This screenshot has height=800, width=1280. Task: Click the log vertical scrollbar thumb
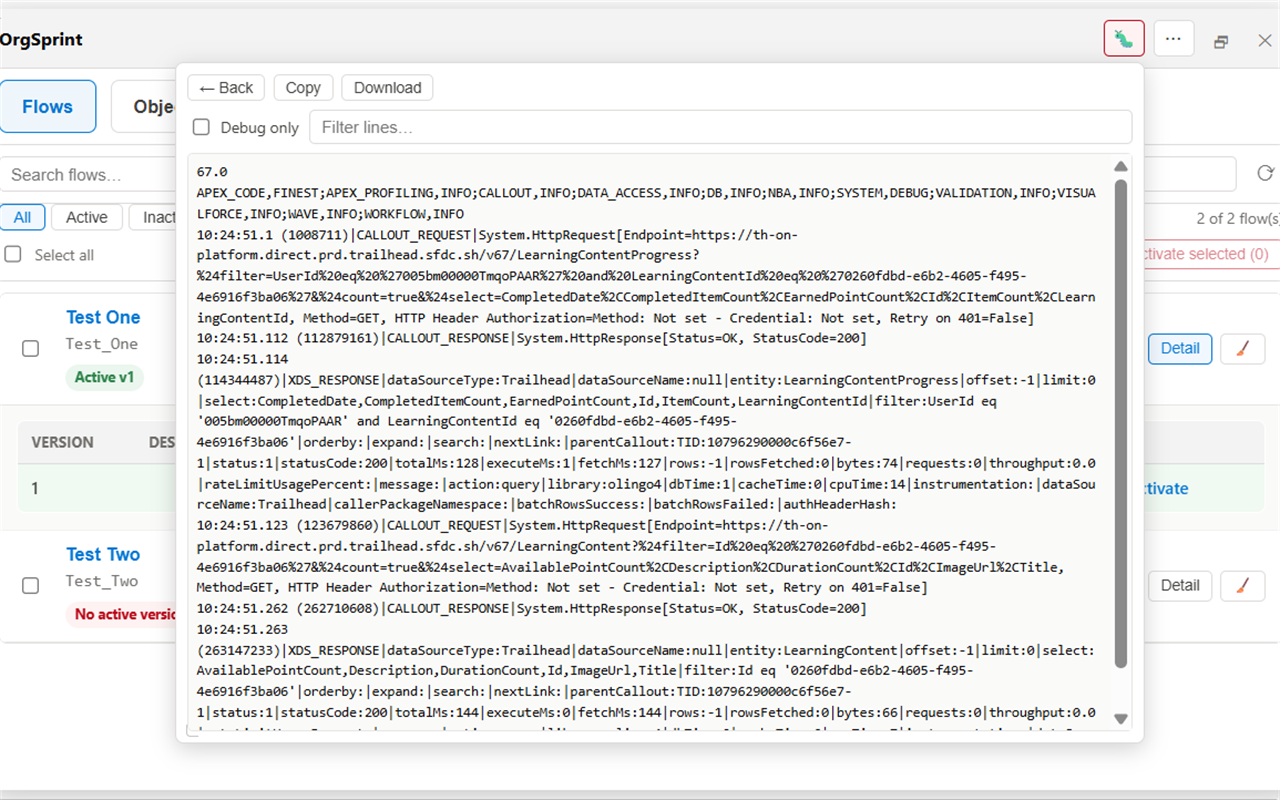click(x=1121, y=423)
